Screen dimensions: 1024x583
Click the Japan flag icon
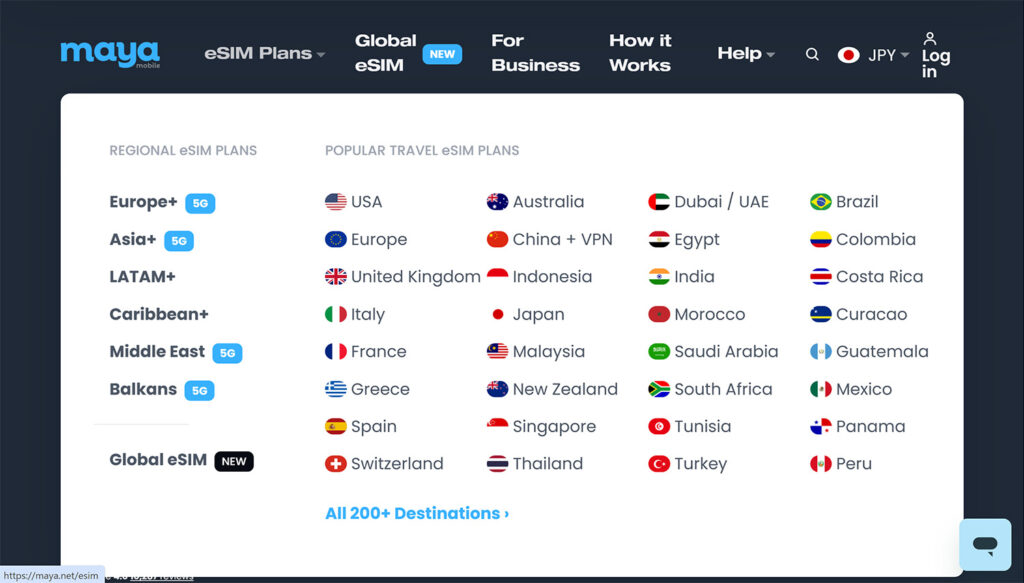click(497, 314)
